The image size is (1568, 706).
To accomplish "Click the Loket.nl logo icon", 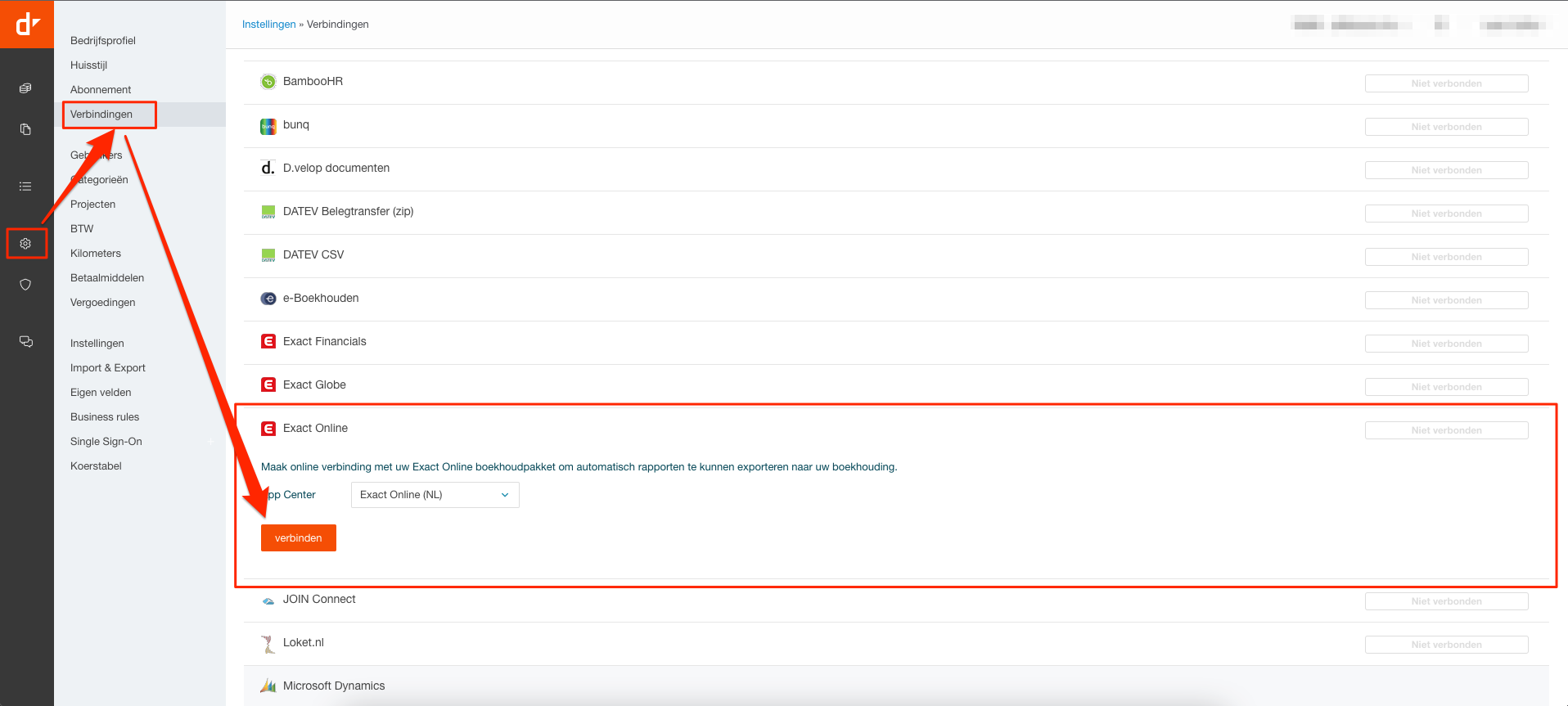I will point(268,644).
